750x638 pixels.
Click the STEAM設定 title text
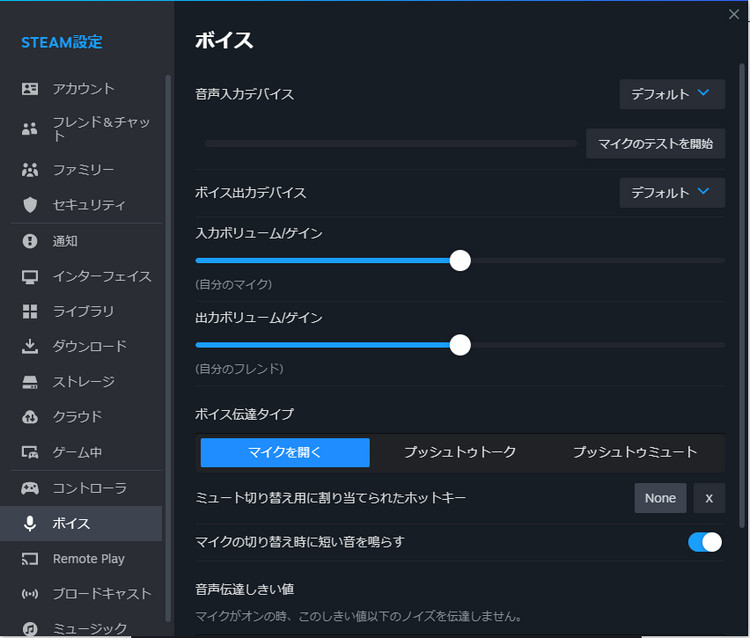[62, 42]
